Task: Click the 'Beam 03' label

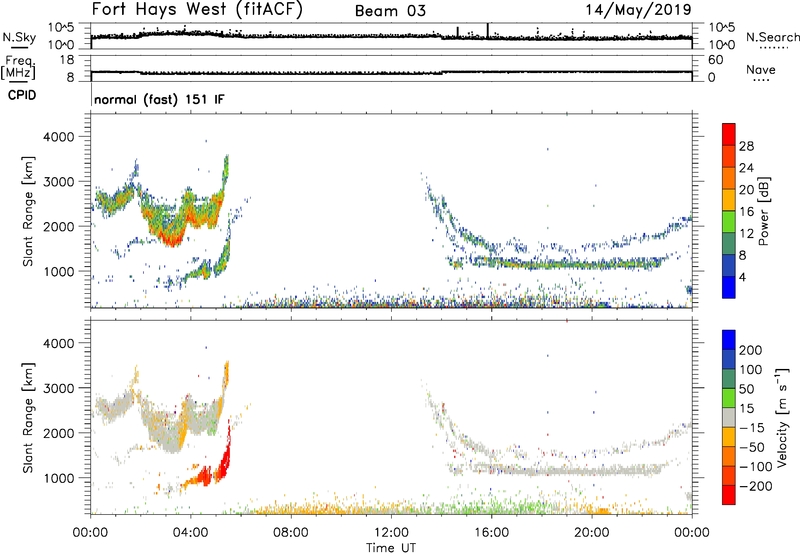Action: pyautogui.click(x=390, y=11)
